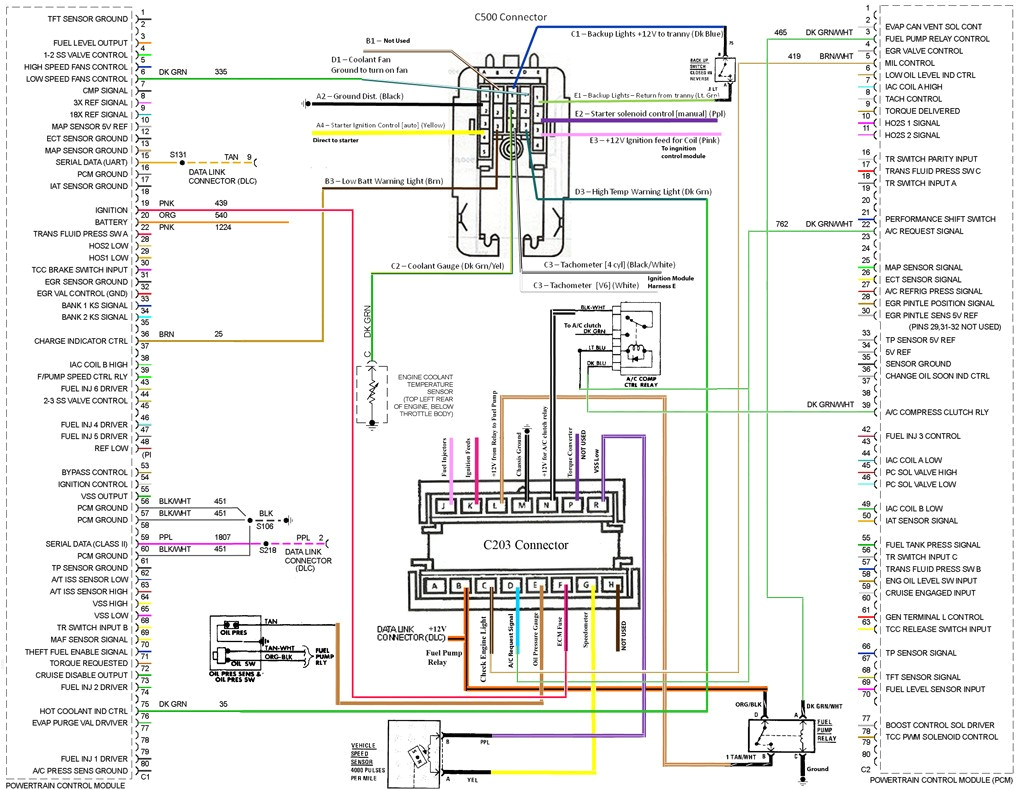The image size is (1024, 791).
Task: Click pin 76 on the left terminal column
Action: pos(143,716)
